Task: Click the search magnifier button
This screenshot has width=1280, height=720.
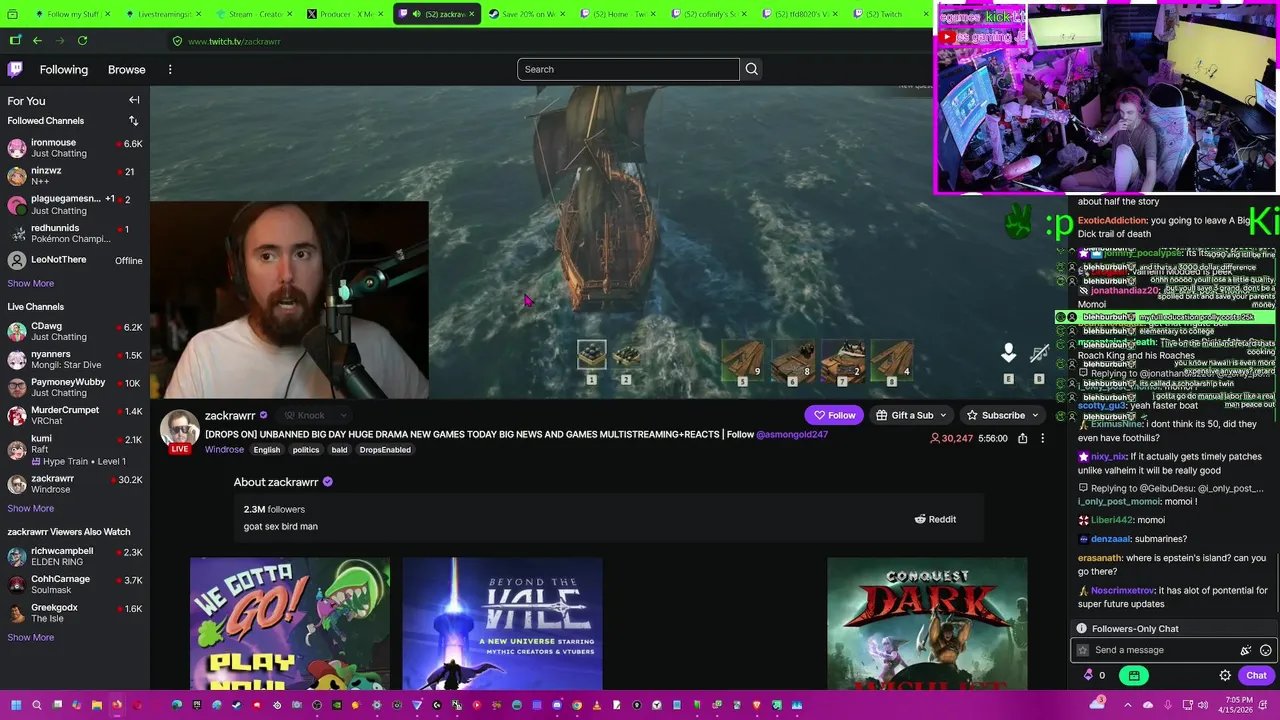Action: (751, 69)
